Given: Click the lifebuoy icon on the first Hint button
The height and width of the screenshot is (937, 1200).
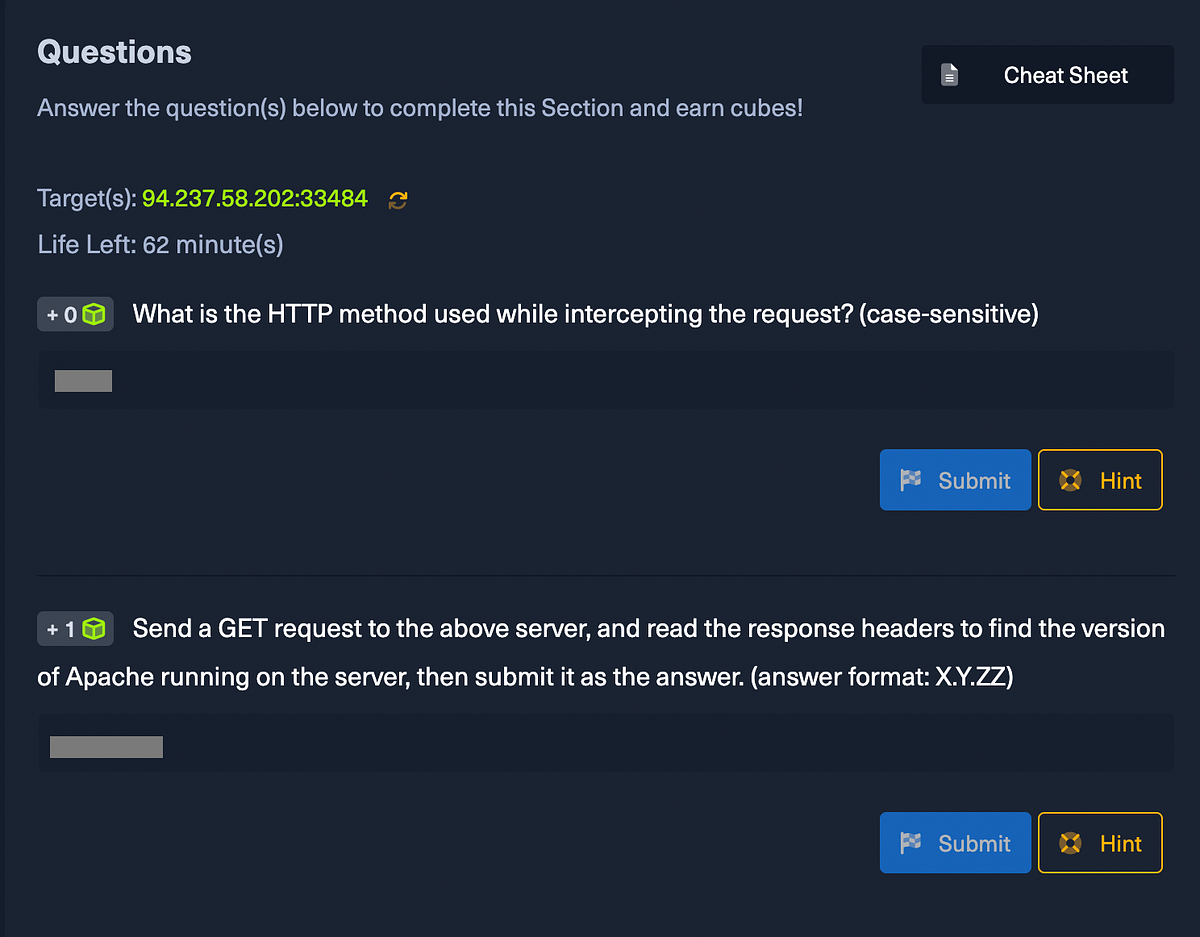Looking at the screenshot, I should (1070, 479).
